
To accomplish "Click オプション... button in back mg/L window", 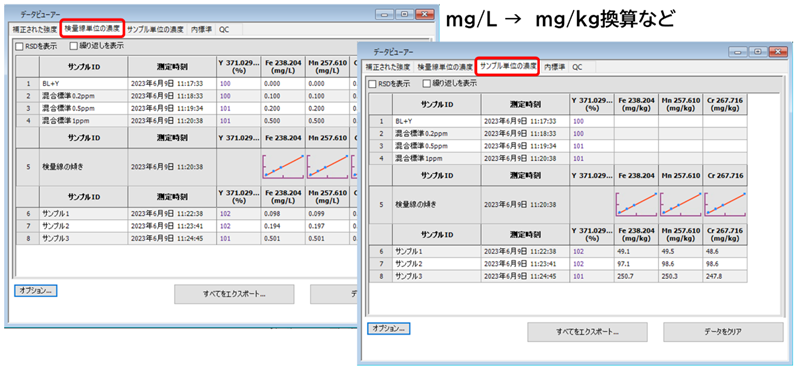I will click(x=35, y=290).
